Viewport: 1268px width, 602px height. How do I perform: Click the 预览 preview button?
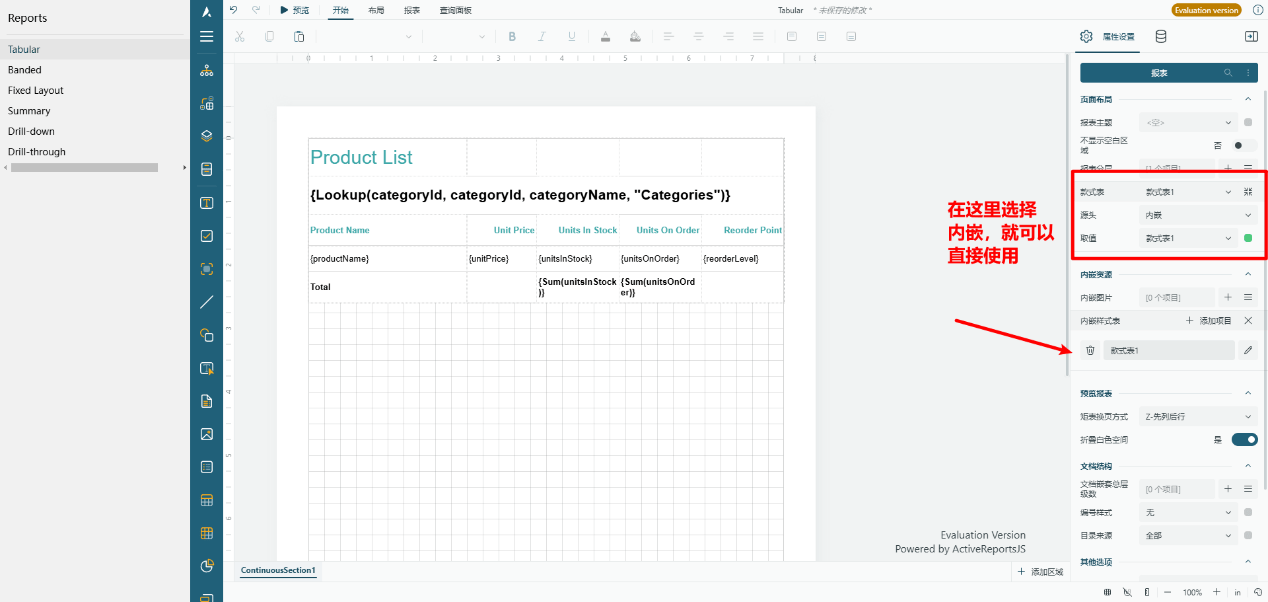[295, 10]
